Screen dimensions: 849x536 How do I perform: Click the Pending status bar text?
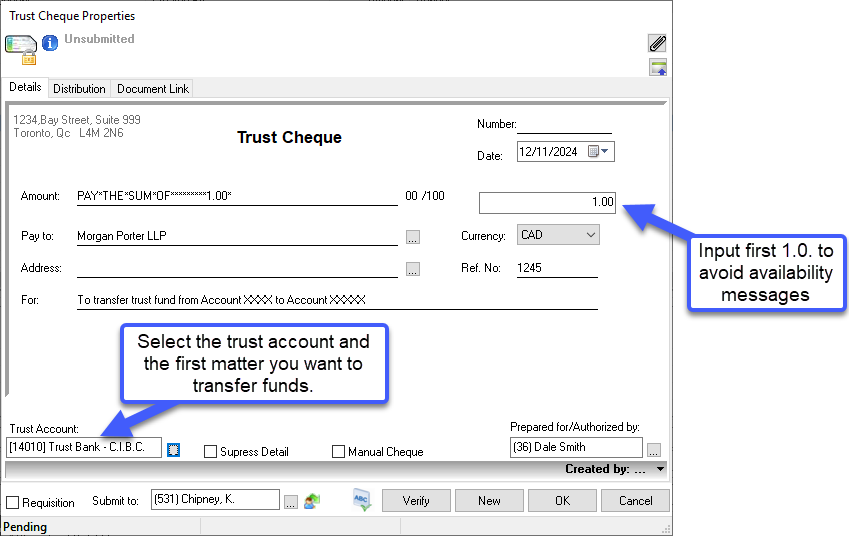coord(25,527)
